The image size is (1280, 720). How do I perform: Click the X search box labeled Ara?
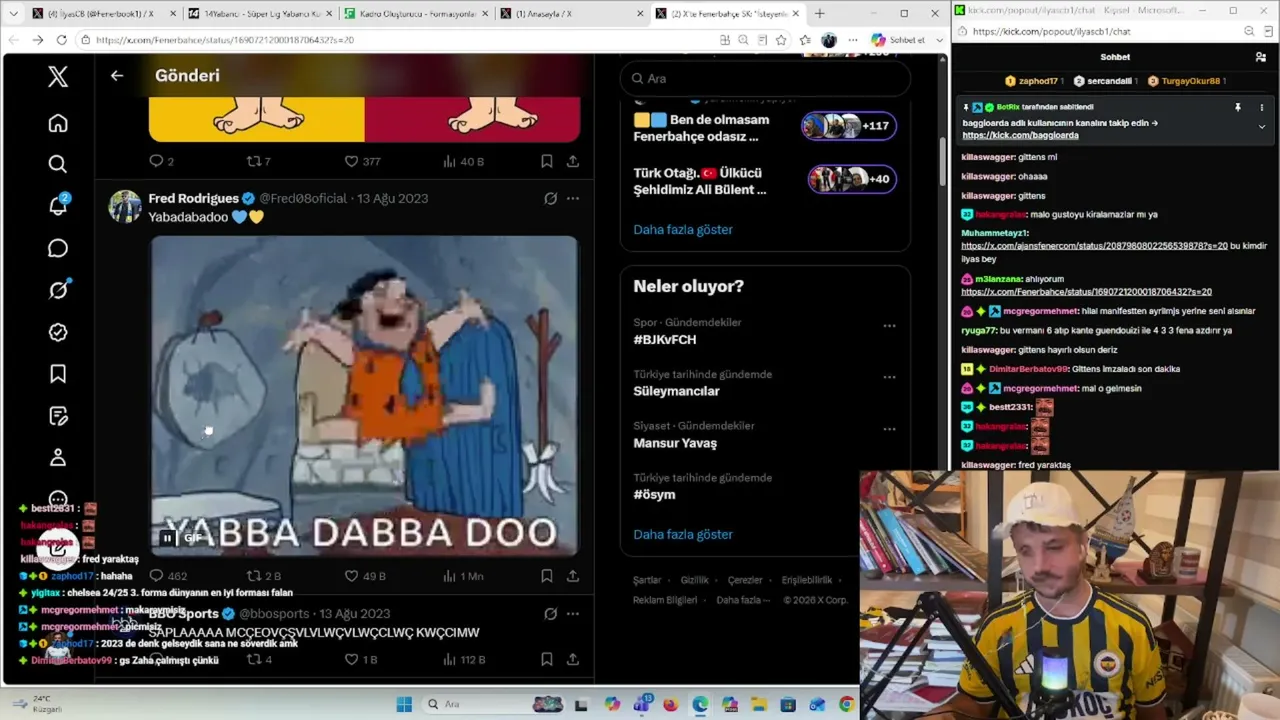tap(765, 78)
